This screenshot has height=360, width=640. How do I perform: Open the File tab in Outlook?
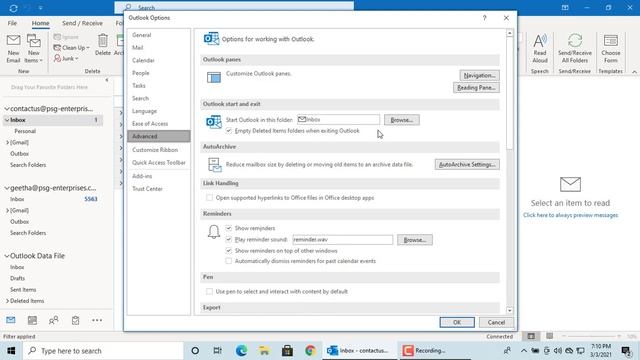[12, 23]
